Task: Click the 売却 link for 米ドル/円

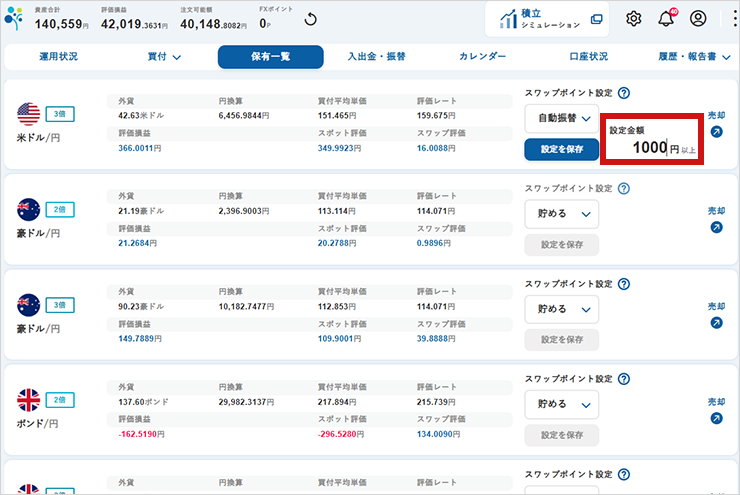Action: tap(716, 115)
